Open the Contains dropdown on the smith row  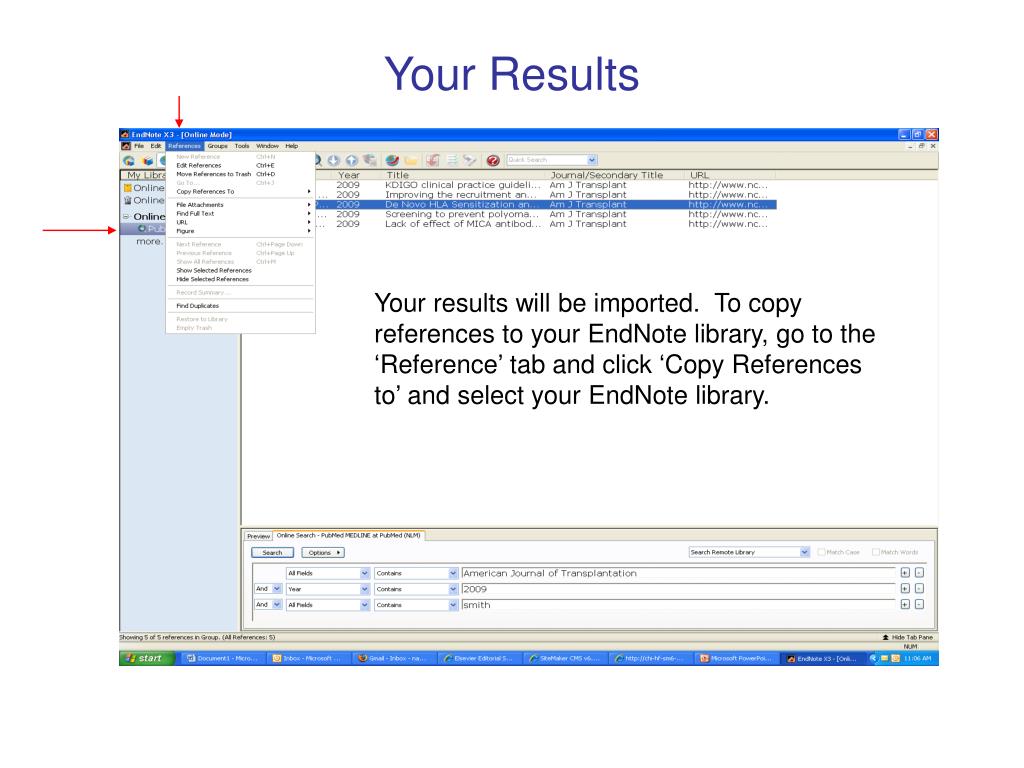(453, 605)
